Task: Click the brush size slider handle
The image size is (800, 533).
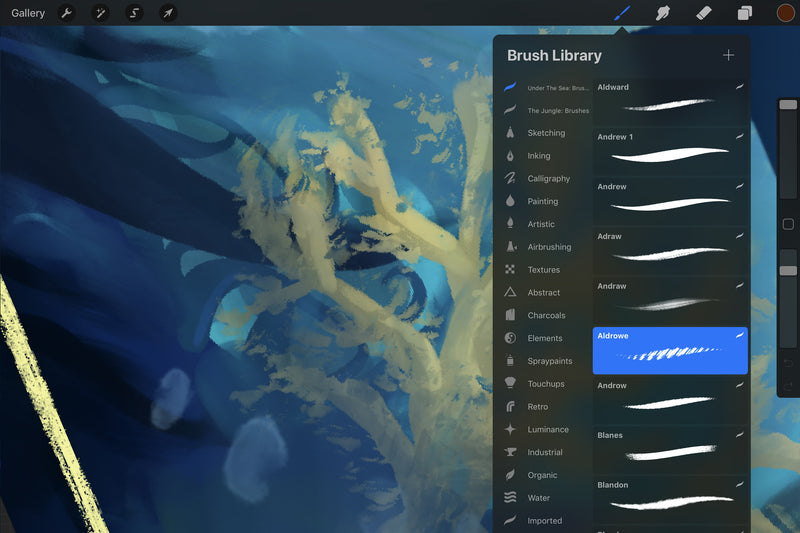Action: click(788, 104)
